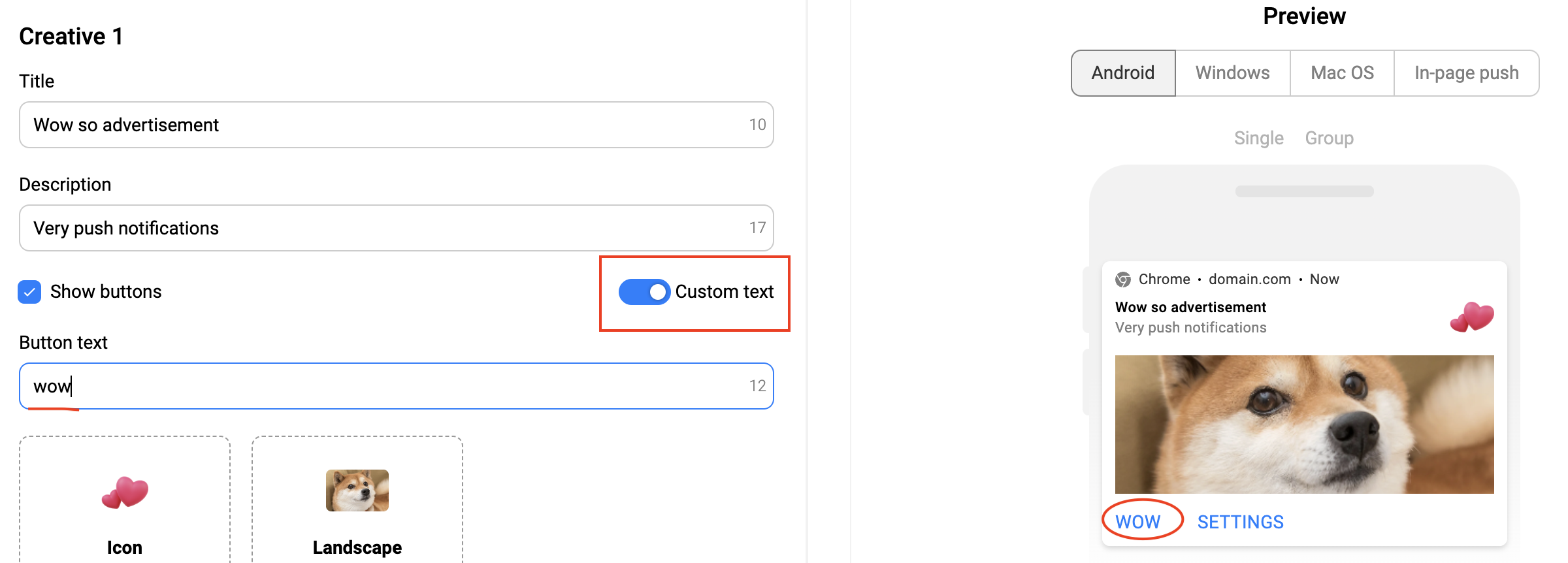Click the Button text input field

pos(385,386)
